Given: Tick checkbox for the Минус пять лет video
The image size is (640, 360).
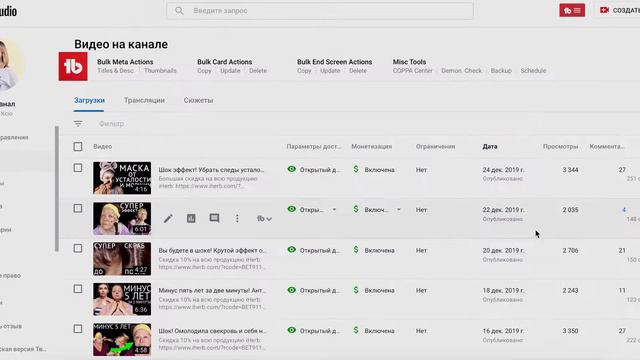Looking at the screenshot, I should click(x=78, y=289).
